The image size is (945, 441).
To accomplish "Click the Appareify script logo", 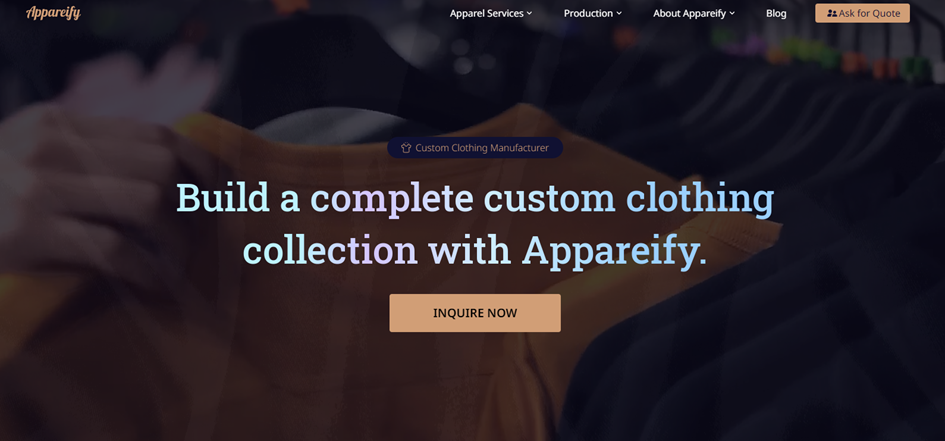I will (53, 13).
